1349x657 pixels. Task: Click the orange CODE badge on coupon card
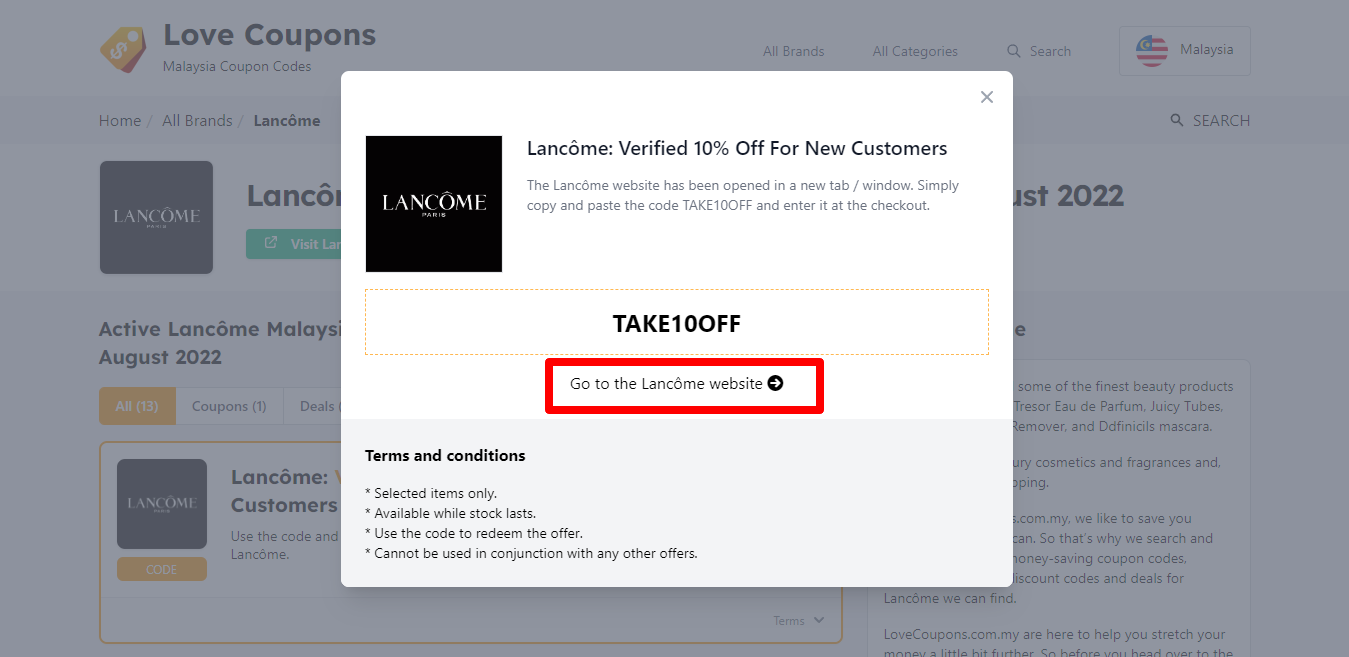point(161,569)
